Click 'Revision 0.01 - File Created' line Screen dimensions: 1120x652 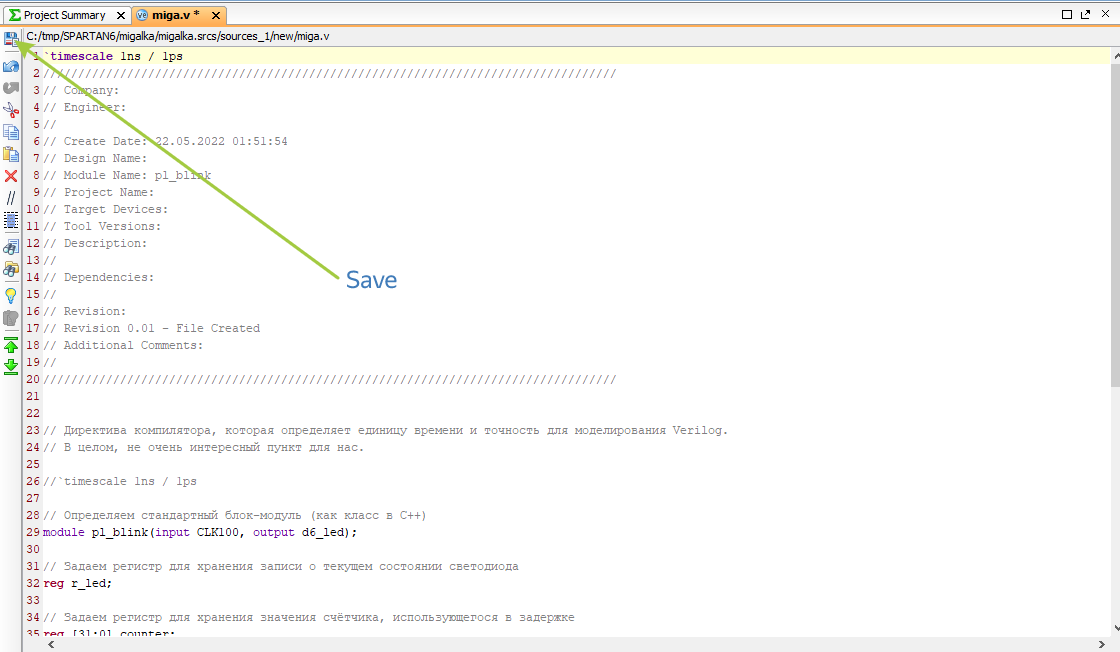151,328
